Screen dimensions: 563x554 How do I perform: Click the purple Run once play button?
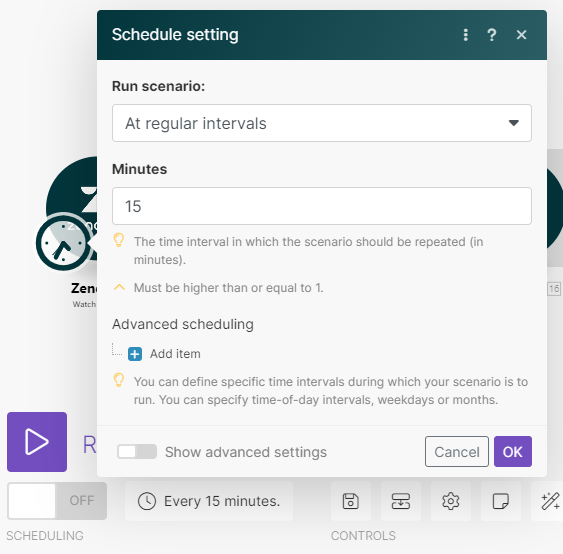pos(37,442)
